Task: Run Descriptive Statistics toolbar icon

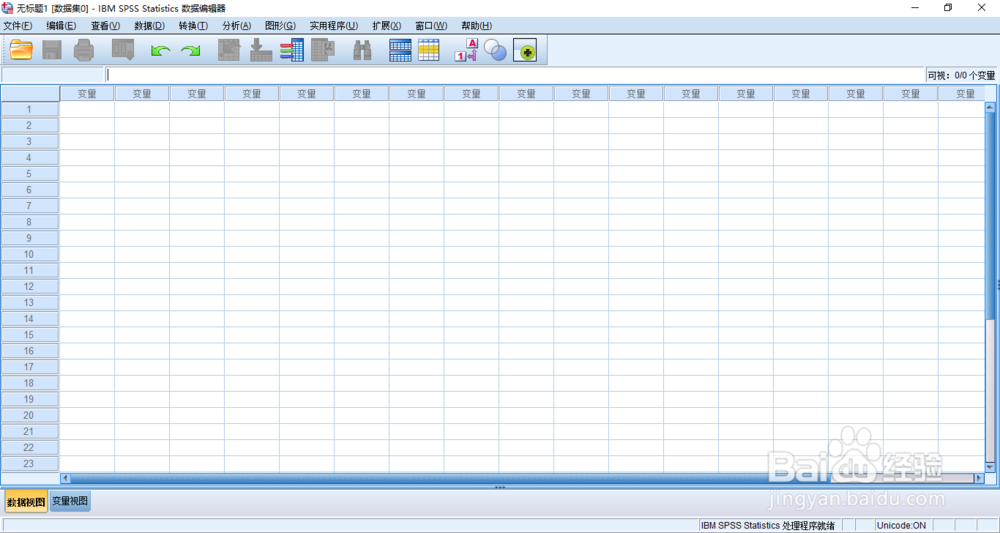Action: [323, 50]
